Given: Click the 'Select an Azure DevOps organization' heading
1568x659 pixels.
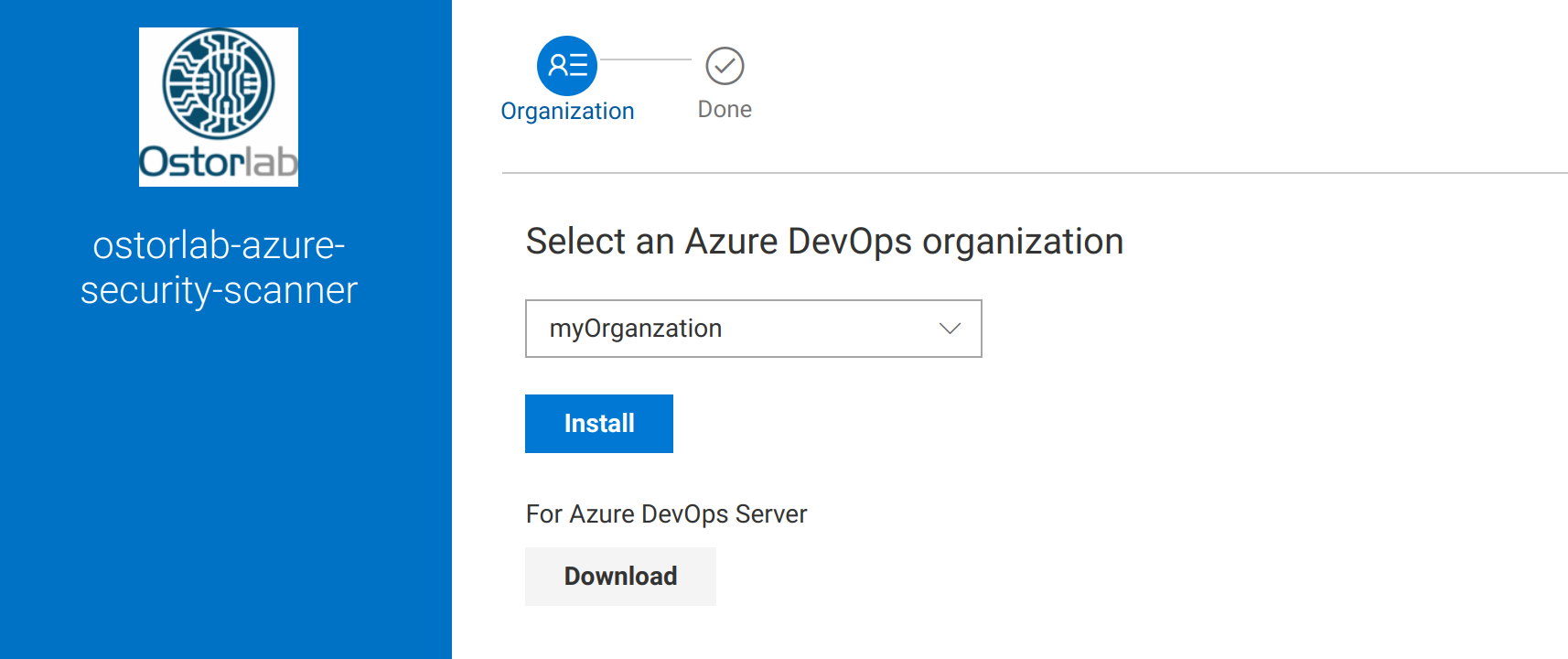Looking at the screenshot, I should point(823,242).
